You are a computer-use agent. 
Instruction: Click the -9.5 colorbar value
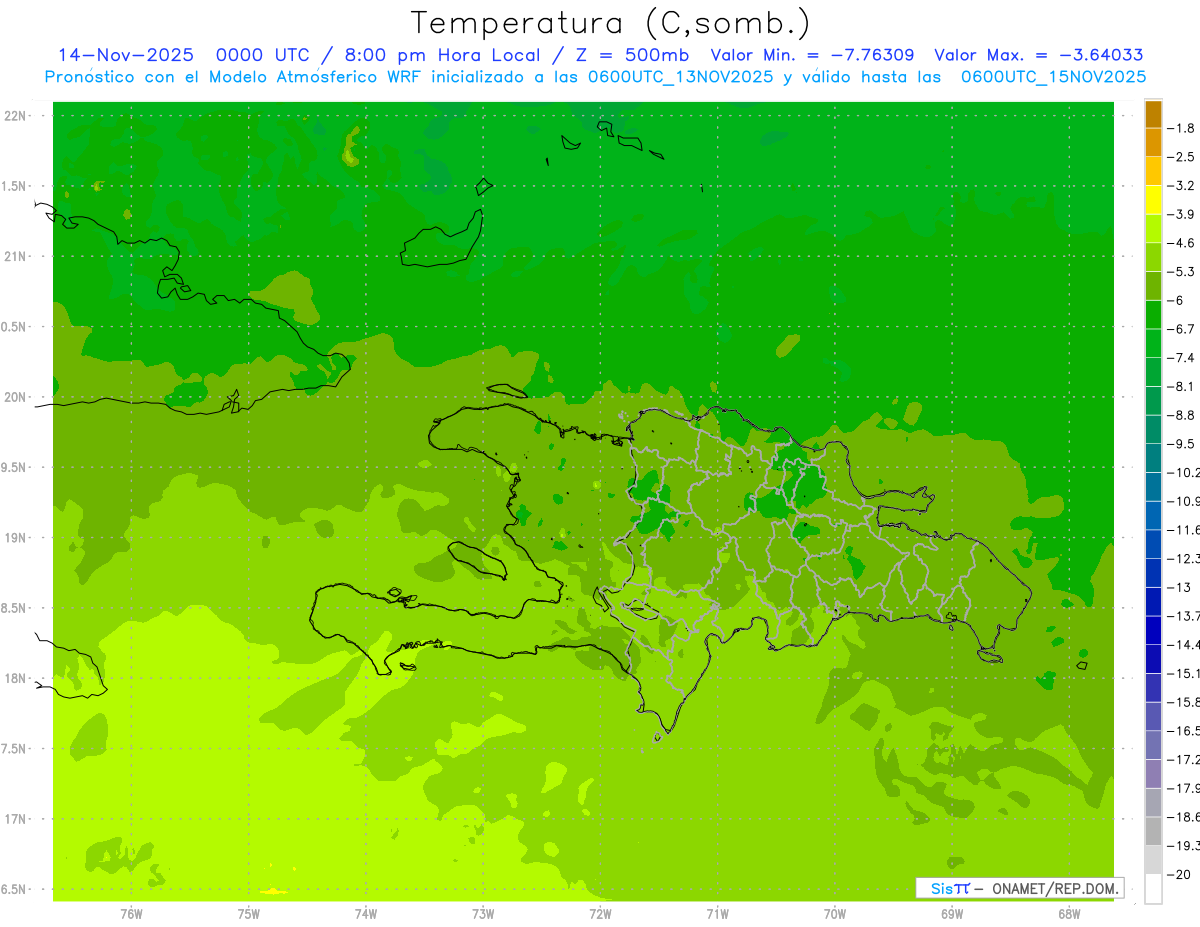[1182, 444]
